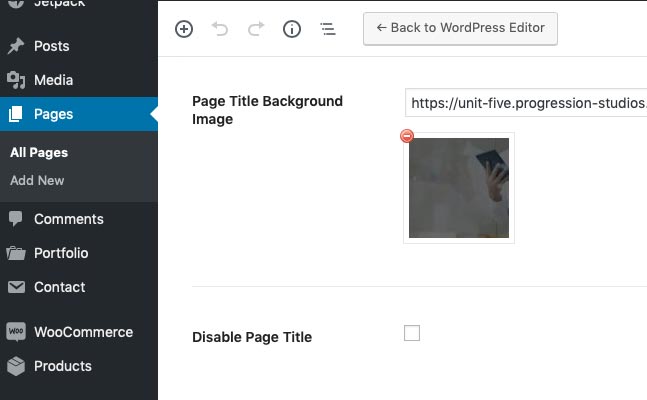Click the page title background thumbnail
The width and height of the screenshot is (647, 400).
[459, 188]
